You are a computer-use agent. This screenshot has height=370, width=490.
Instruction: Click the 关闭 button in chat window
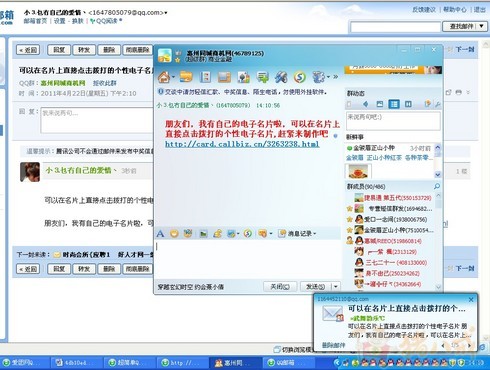pyautogui.click(x=280, y=287)
